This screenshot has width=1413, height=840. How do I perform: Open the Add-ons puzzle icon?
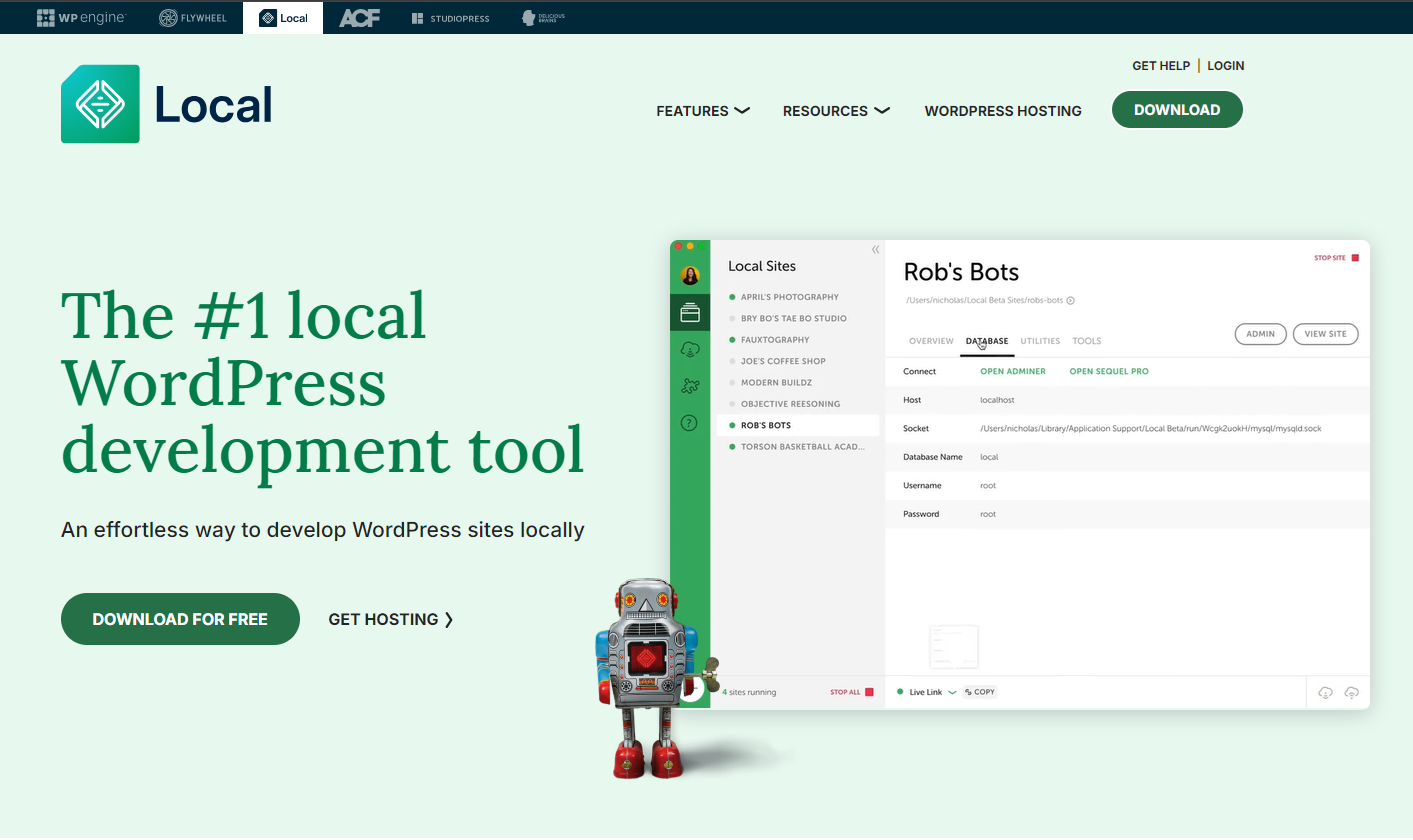pyautogui.click(x=690, y=386)
